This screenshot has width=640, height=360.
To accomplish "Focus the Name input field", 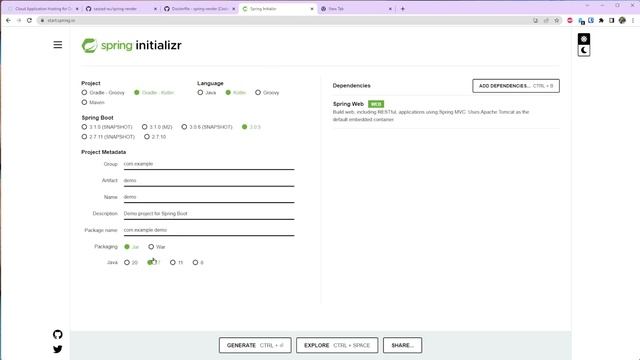I will 209,197.
